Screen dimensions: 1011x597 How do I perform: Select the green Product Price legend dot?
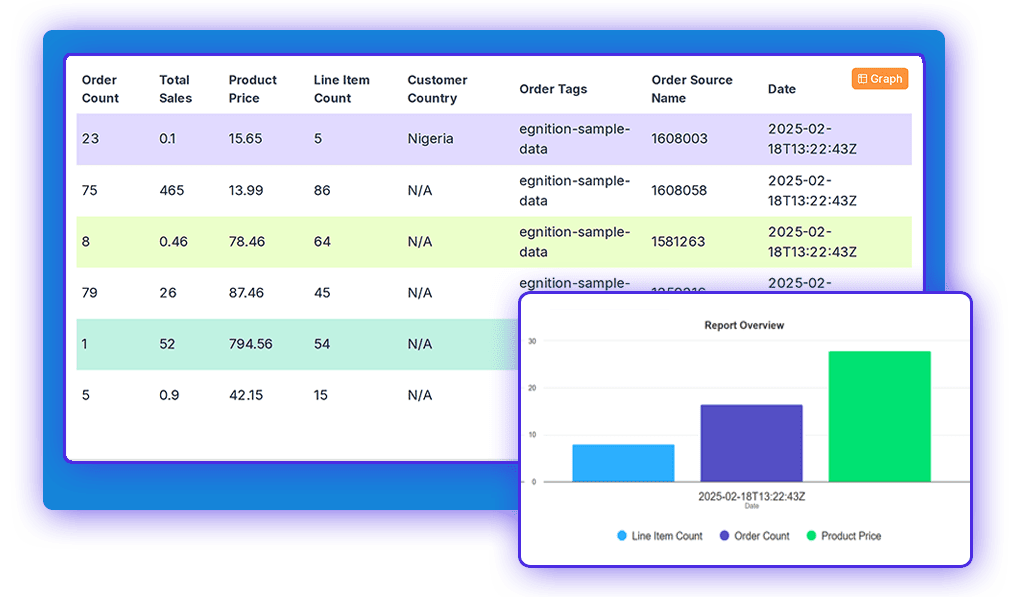(x=810, y=536)
